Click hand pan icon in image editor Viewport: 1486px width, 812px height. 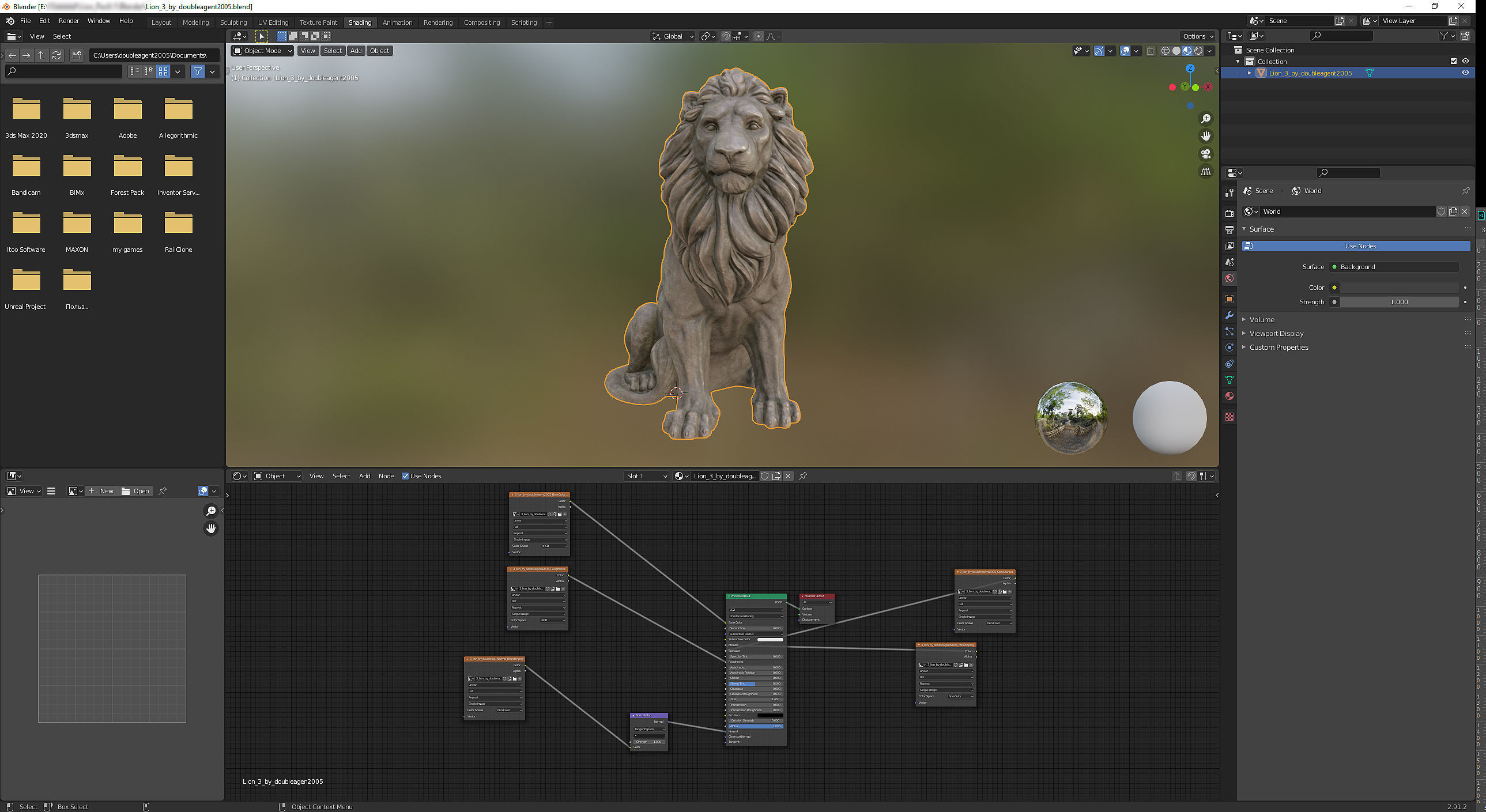click(x=211, y=528)
